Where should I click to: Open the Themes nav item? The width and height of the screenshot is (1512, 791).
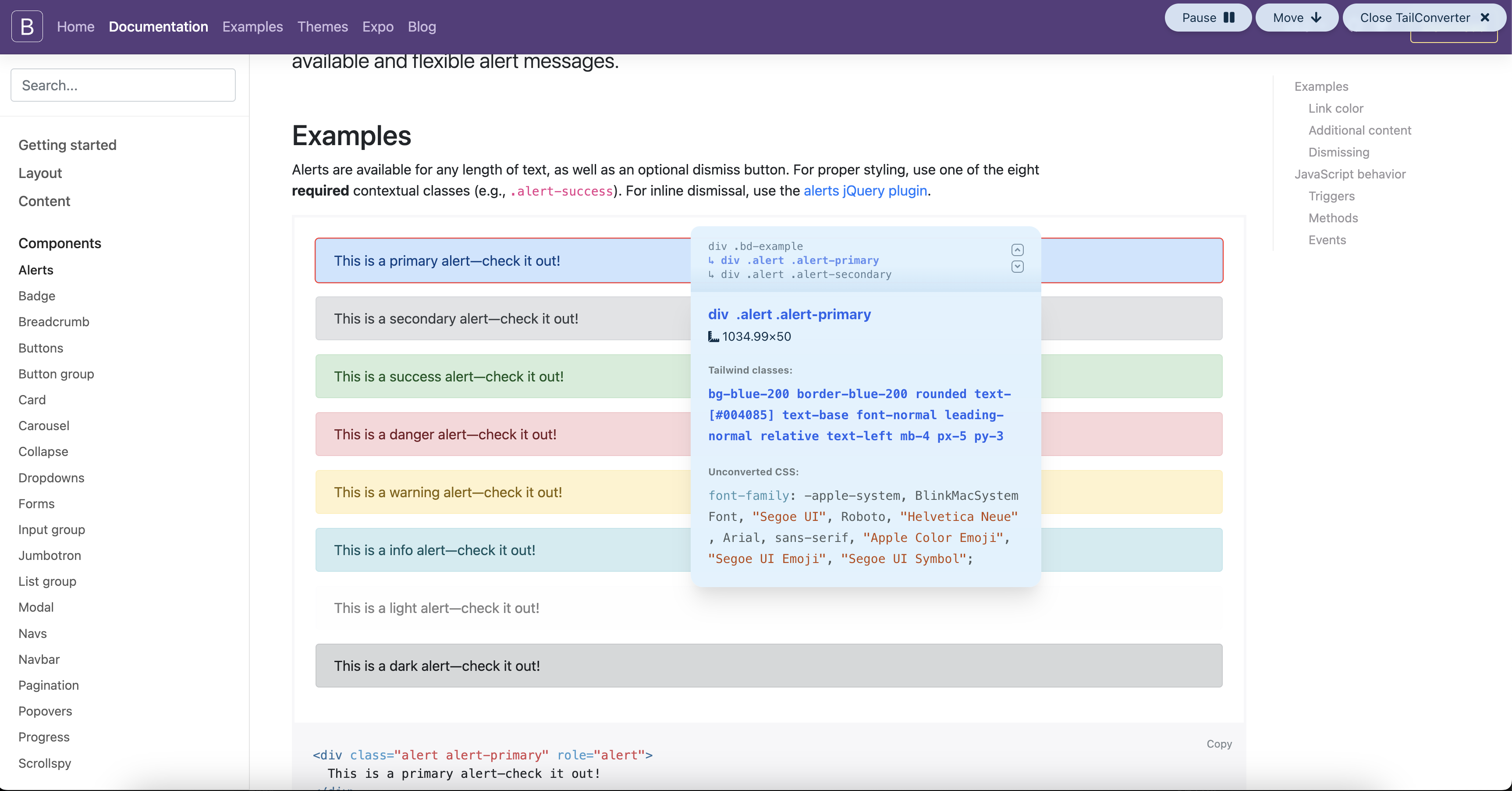(x=322, y=26)
